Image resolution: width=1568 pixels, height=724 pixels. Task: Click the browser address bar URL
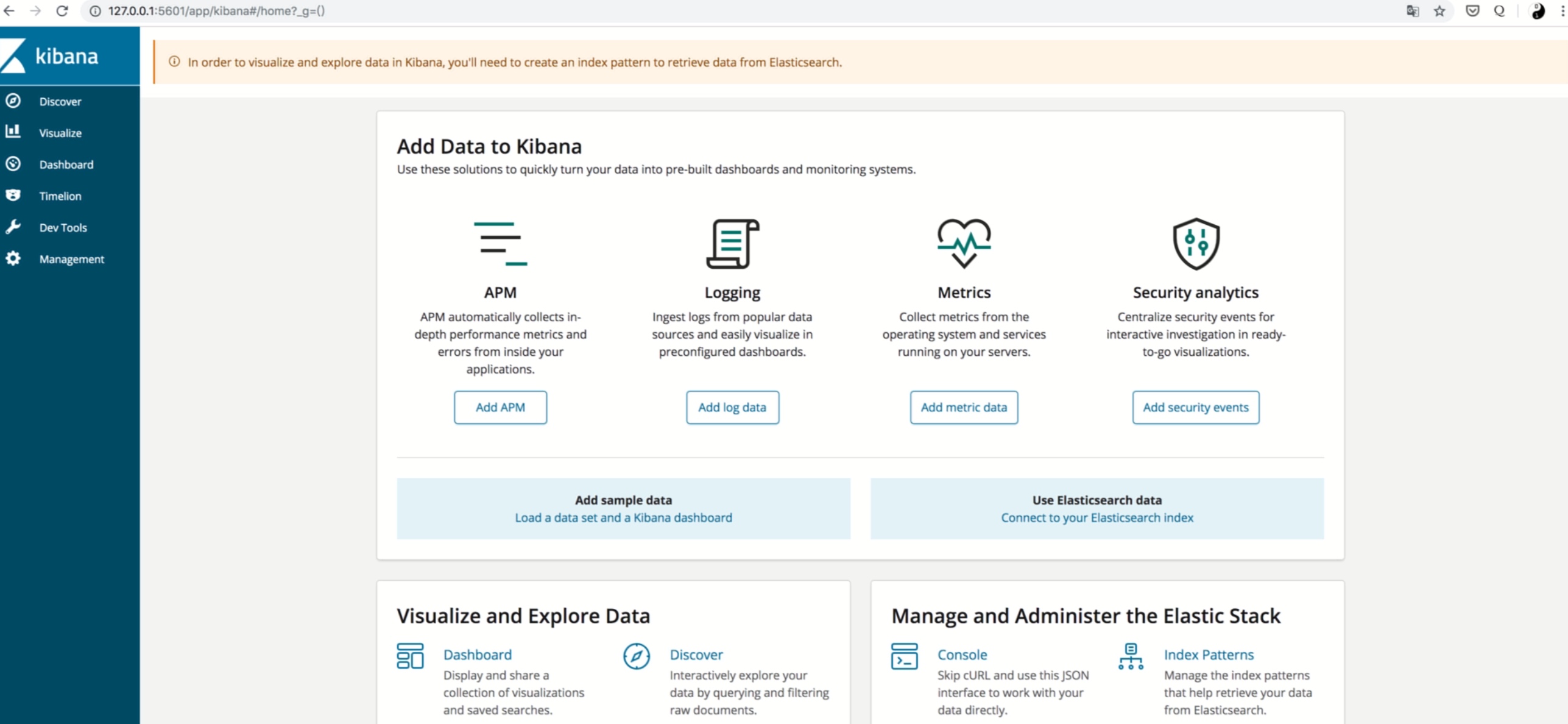pyautogui.click(x=216, y=10)
